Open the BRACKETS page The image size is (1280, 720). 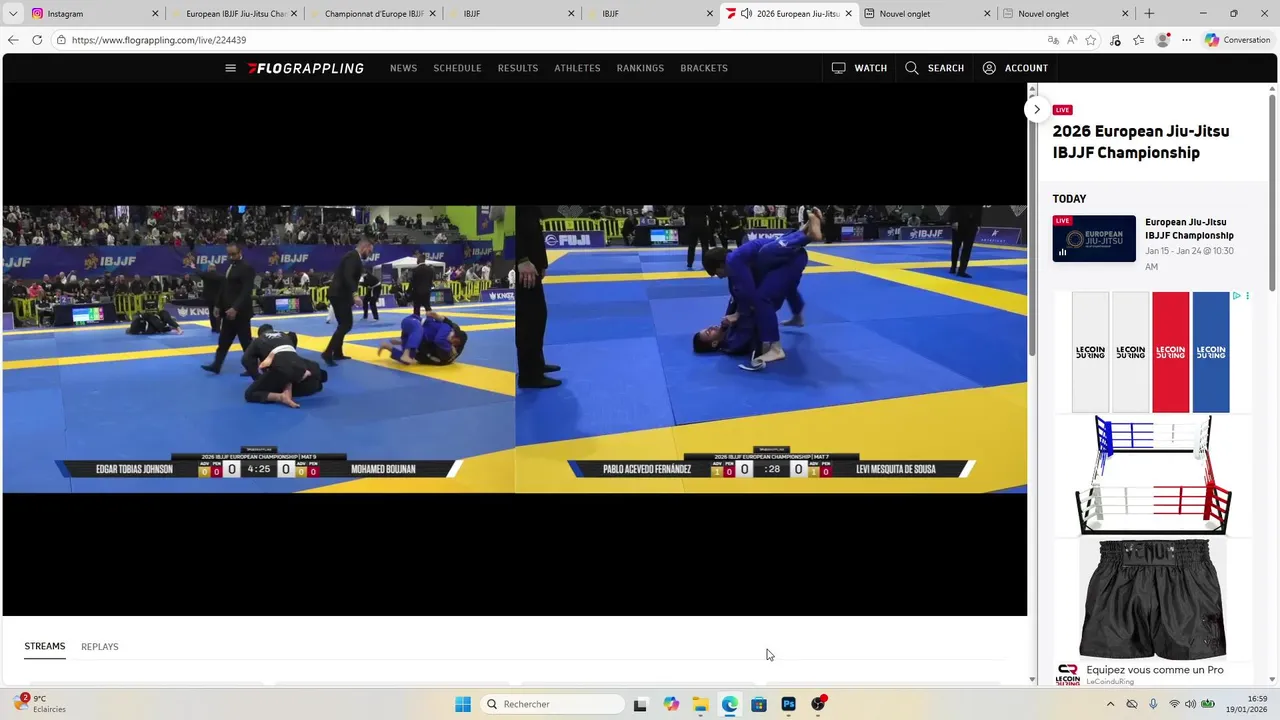(704, 68)
